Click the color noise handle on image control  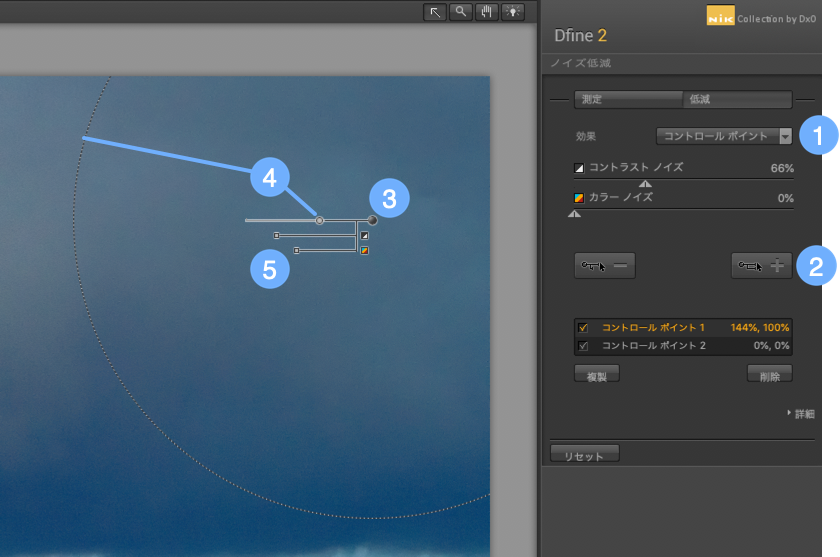tap(296, 250)
